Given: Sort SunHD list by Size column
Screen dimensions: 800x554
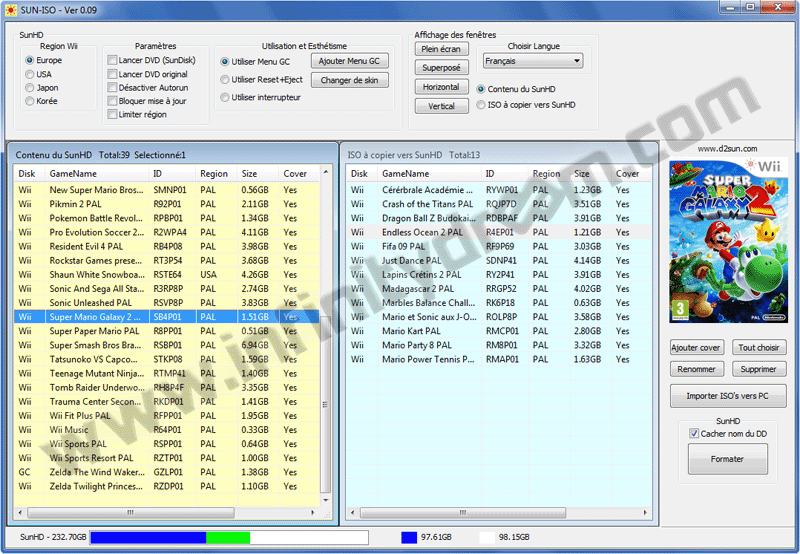Looking at the screenshot, I should [258, 173].
